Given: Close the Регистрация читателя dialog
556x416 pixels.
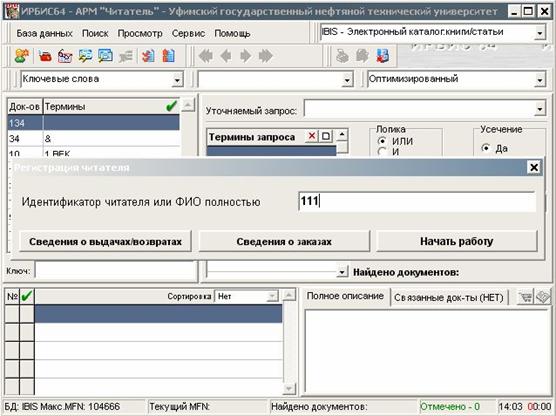Looking at the screenshot, I should [x=534, y=167].
